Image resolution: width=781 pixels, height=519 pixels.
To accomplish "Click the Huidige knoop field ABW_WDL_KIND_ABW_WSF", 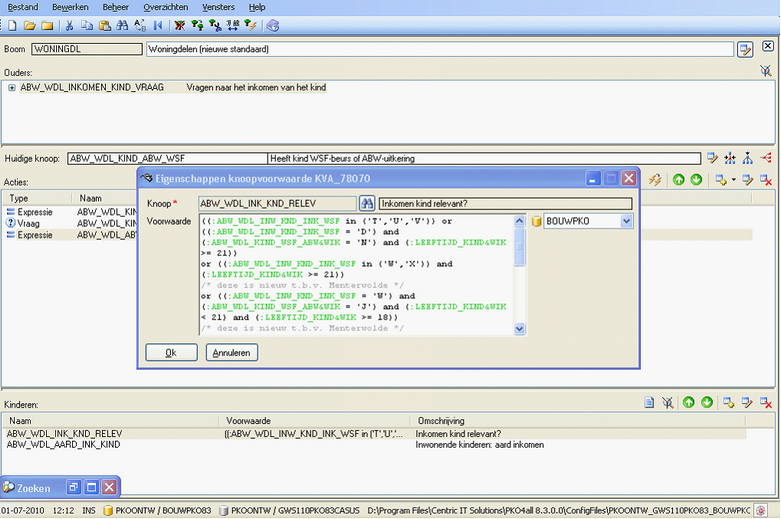I will [x=167, y=158].
